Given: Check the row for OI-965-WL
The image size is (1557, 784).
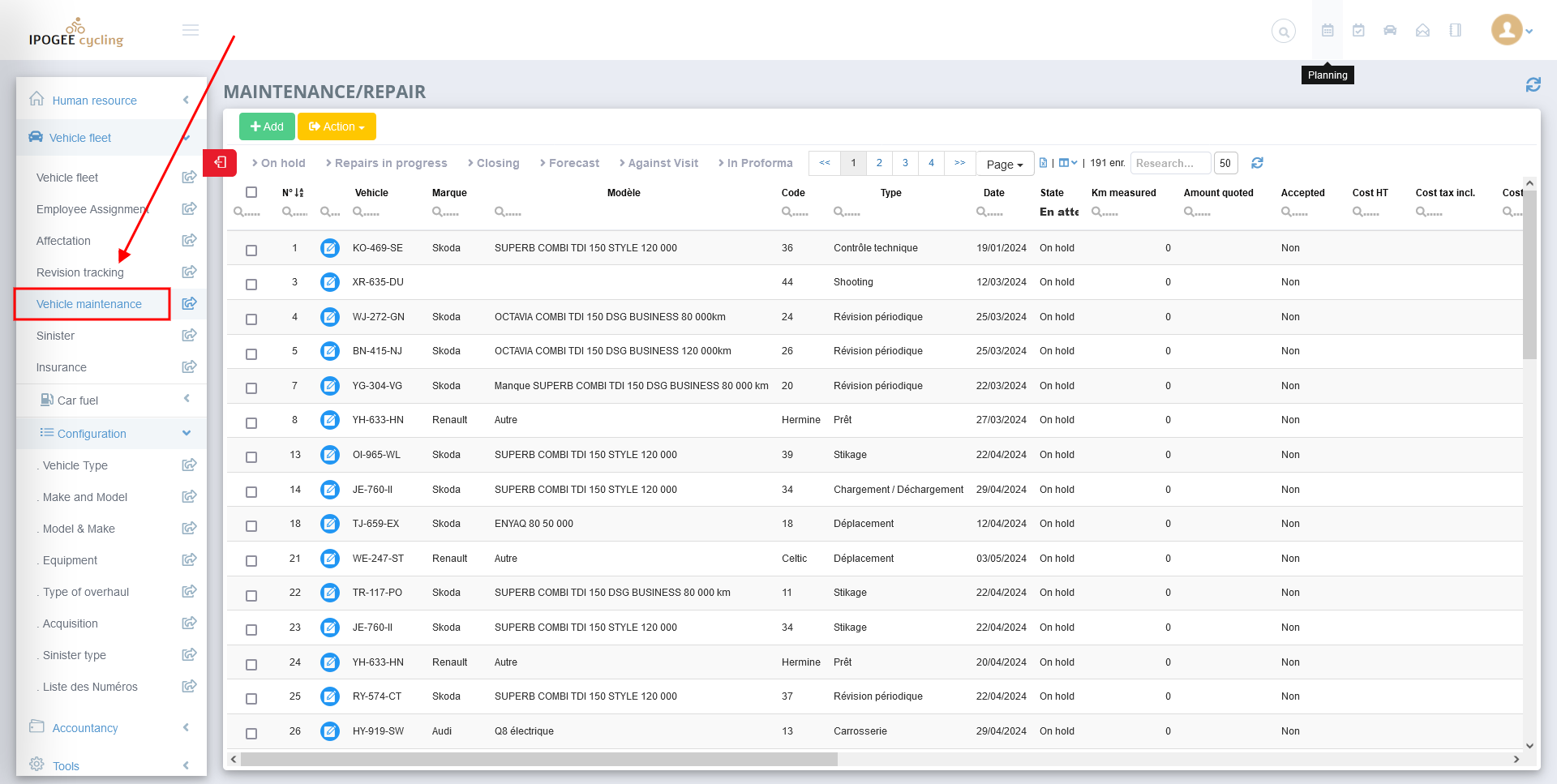Looking at the screenshot, I should [251, 457].
